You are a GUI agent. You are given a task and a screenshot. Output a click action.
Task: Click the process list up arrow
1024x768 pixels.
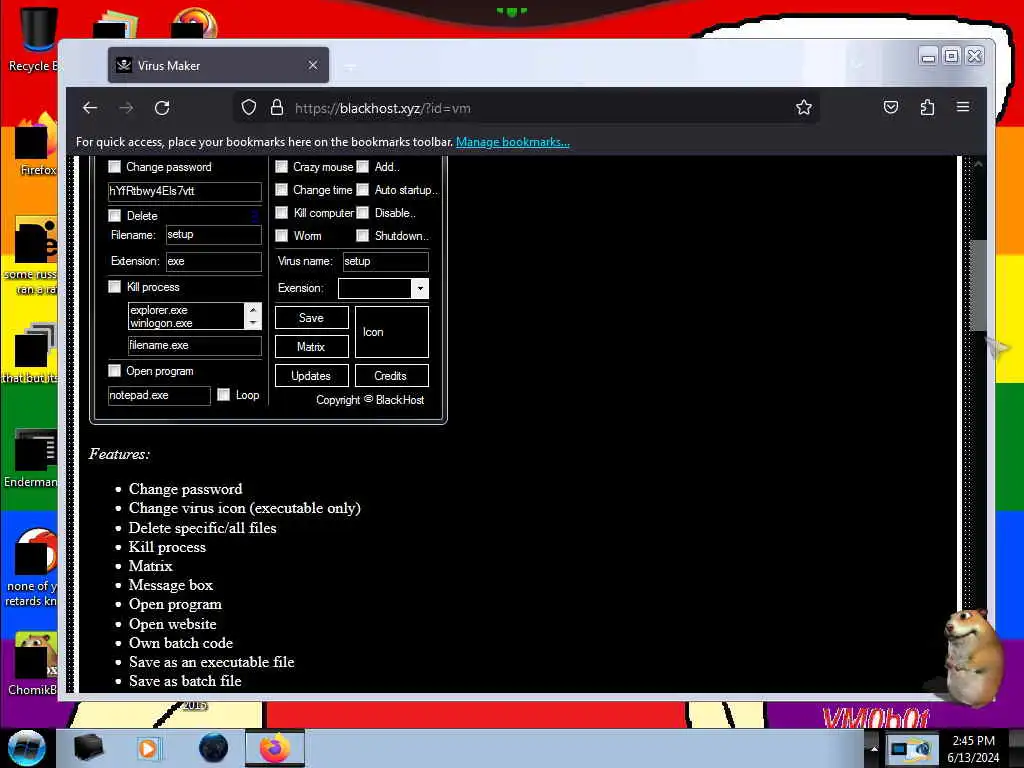coord(253,309)
